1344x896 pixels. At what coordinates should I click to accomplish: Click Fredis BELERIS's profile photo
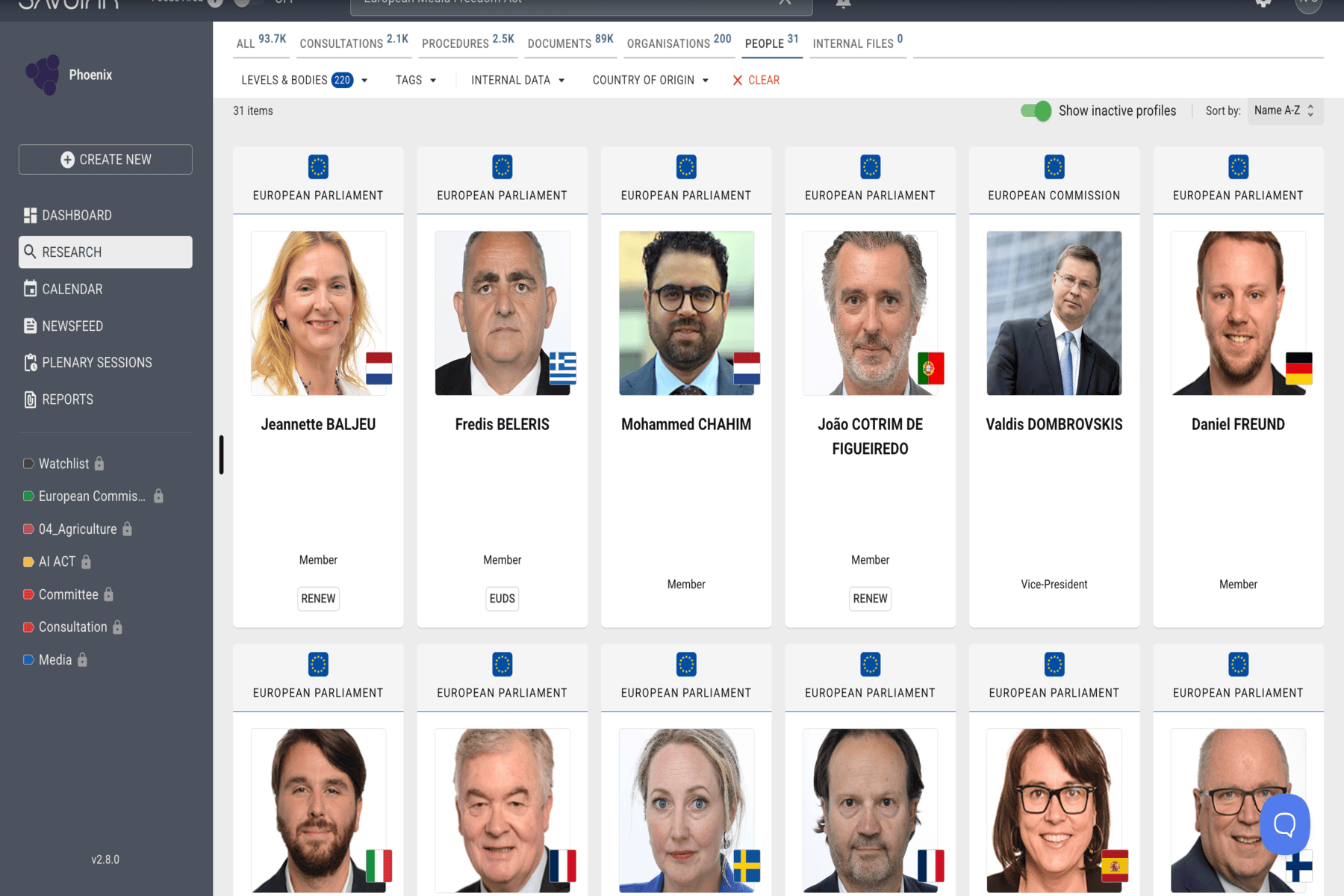[503, 313]
